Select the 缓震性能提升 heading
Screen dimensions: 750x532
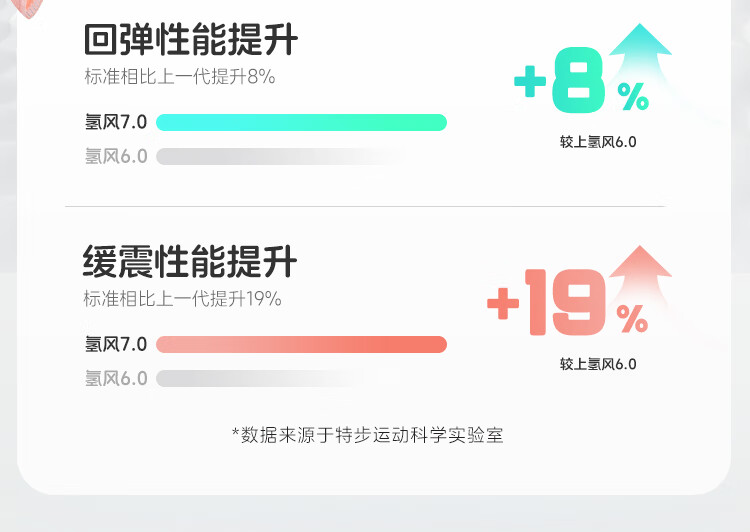tap(190, 263)
